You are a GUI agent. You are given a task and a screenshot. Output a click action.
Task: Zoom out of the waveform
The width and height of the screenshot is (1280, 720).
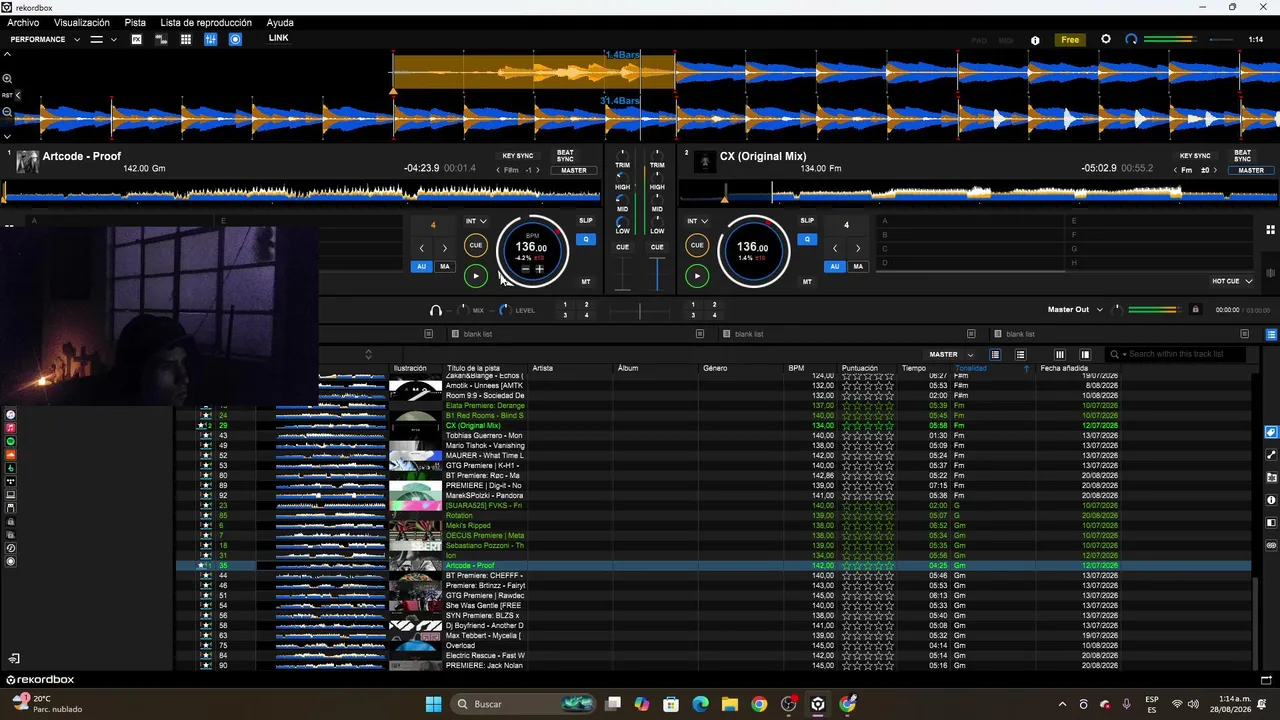coord(7,112)
